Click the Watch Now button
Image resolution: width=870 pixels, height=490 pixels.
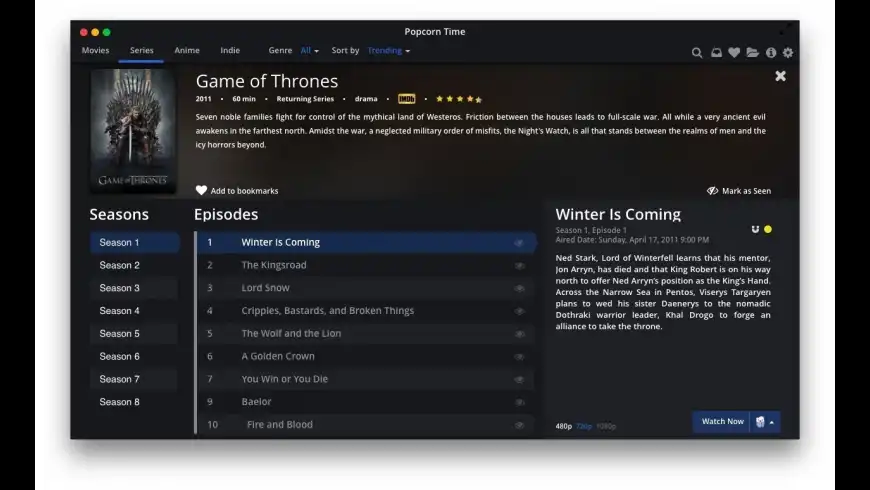click(722, 421)
